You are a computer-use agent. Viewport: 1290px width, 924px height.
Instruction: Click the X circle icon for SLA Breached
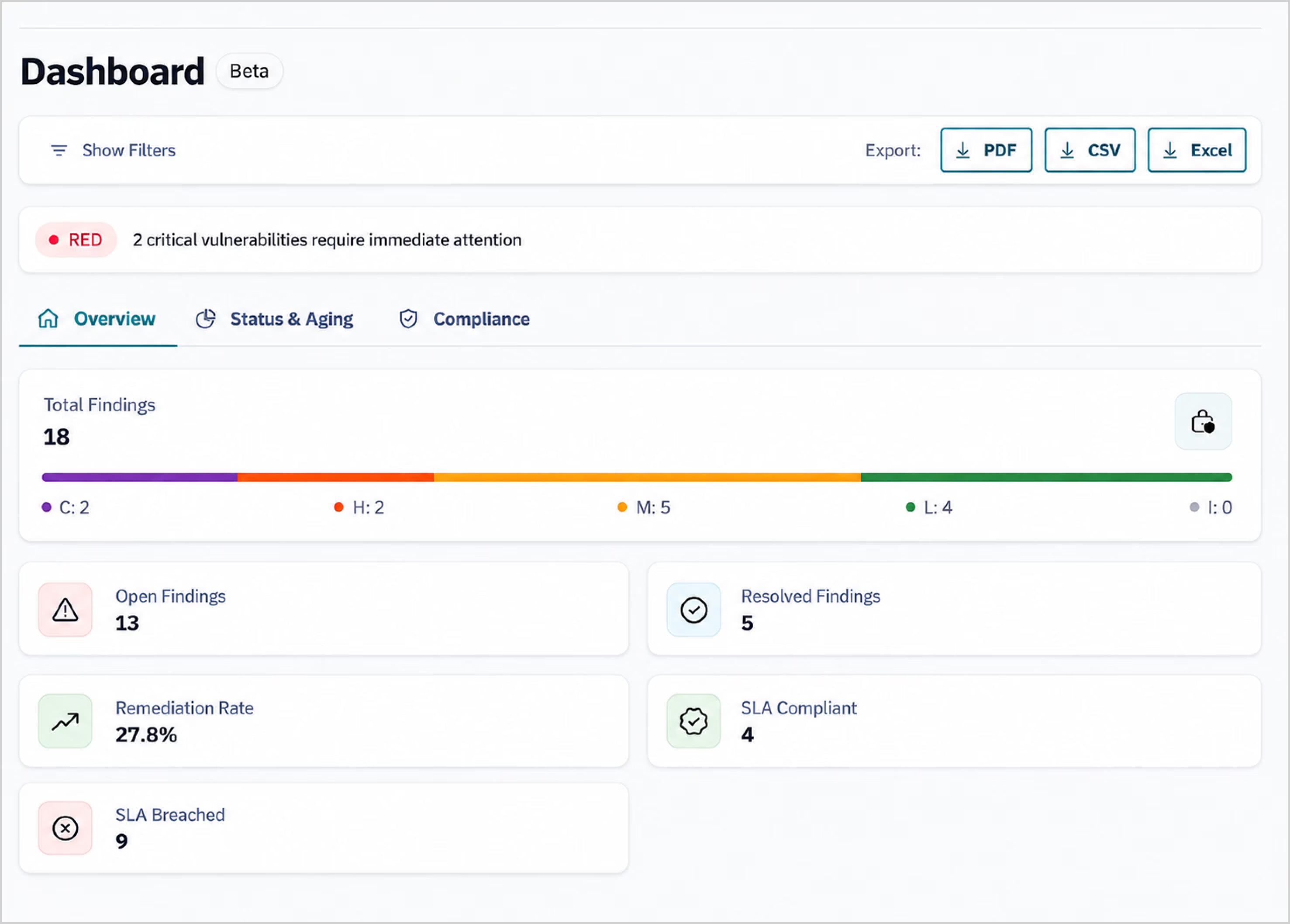click(66, 828)
